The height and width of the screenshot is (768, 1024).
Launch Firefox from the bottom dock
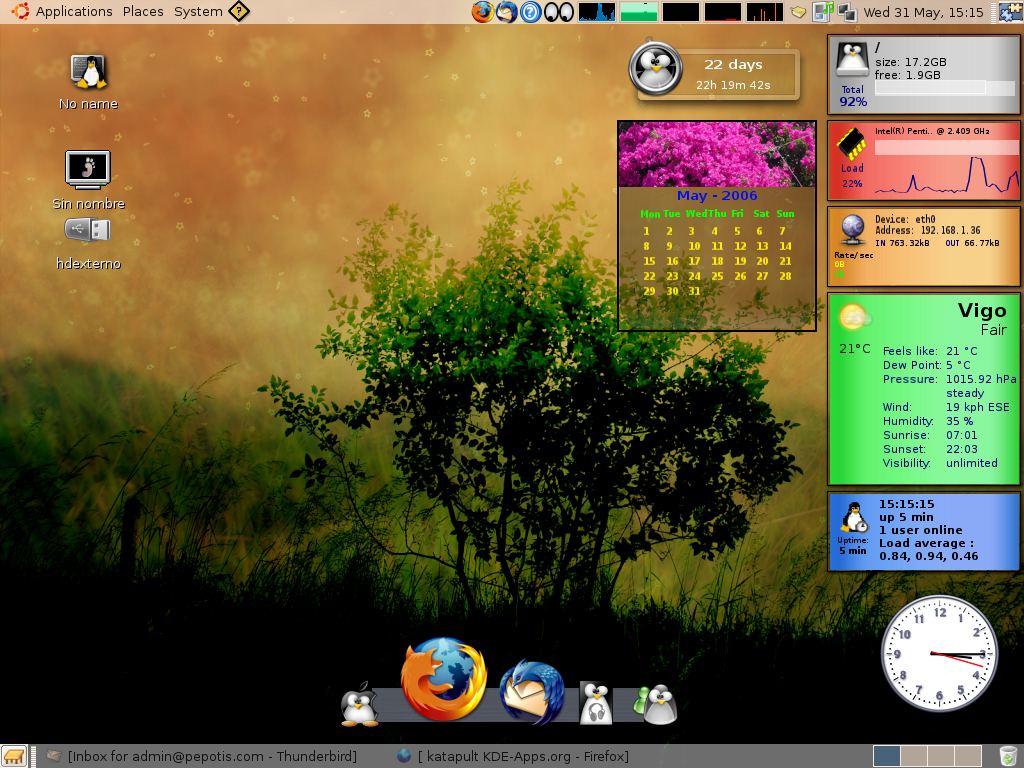tap(444, 679)
